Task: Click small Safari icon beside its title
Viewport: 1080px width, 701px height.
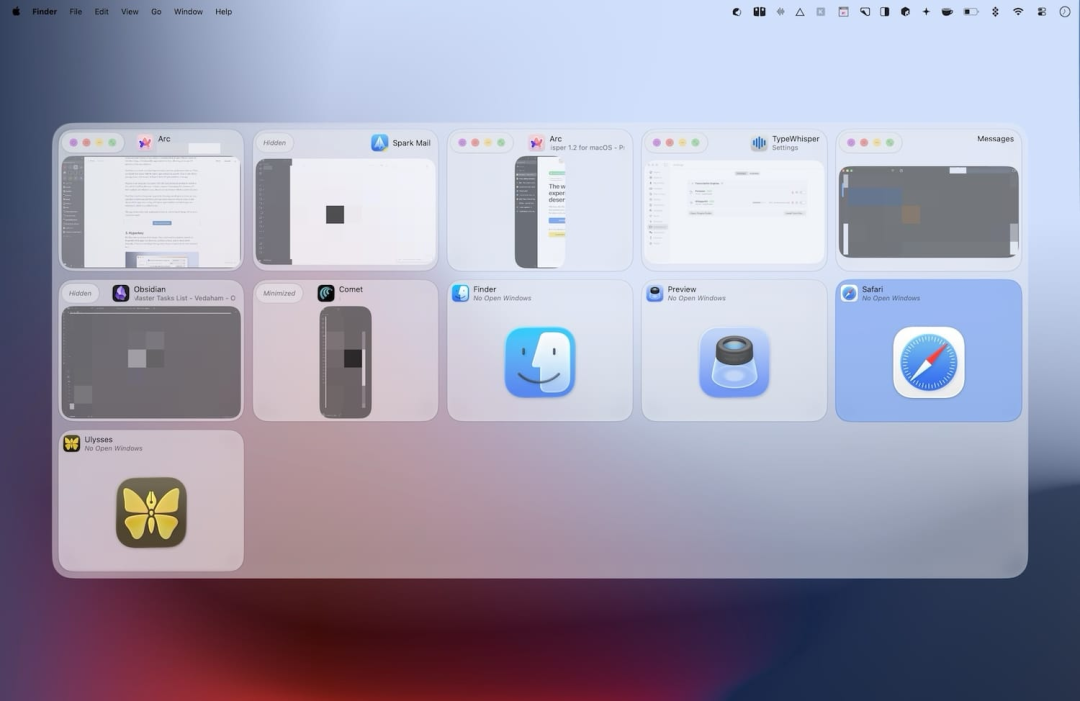Action: pyautogui.click(x=849, y=293)
